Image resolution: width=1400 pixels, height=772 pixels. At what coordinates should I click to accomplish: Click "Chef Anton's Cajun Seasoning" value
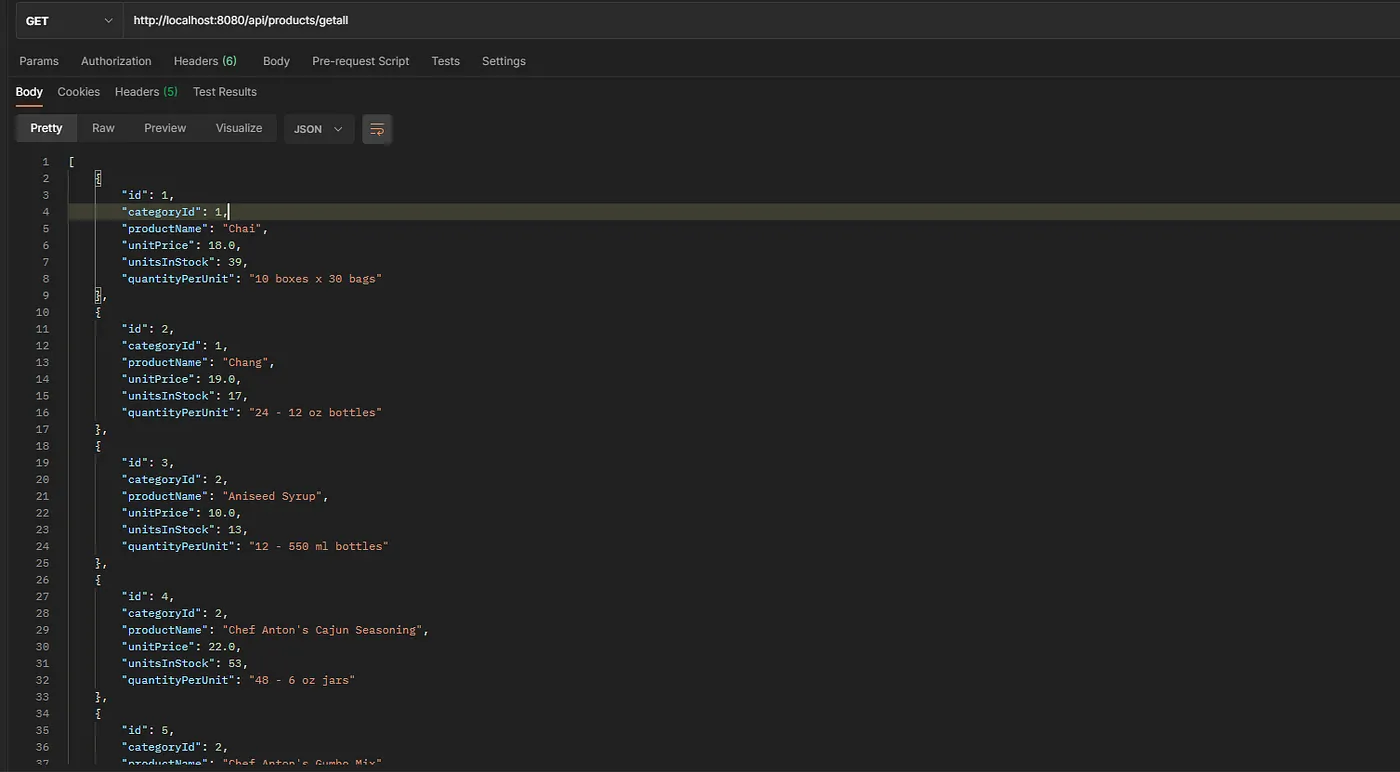[322, 630]
